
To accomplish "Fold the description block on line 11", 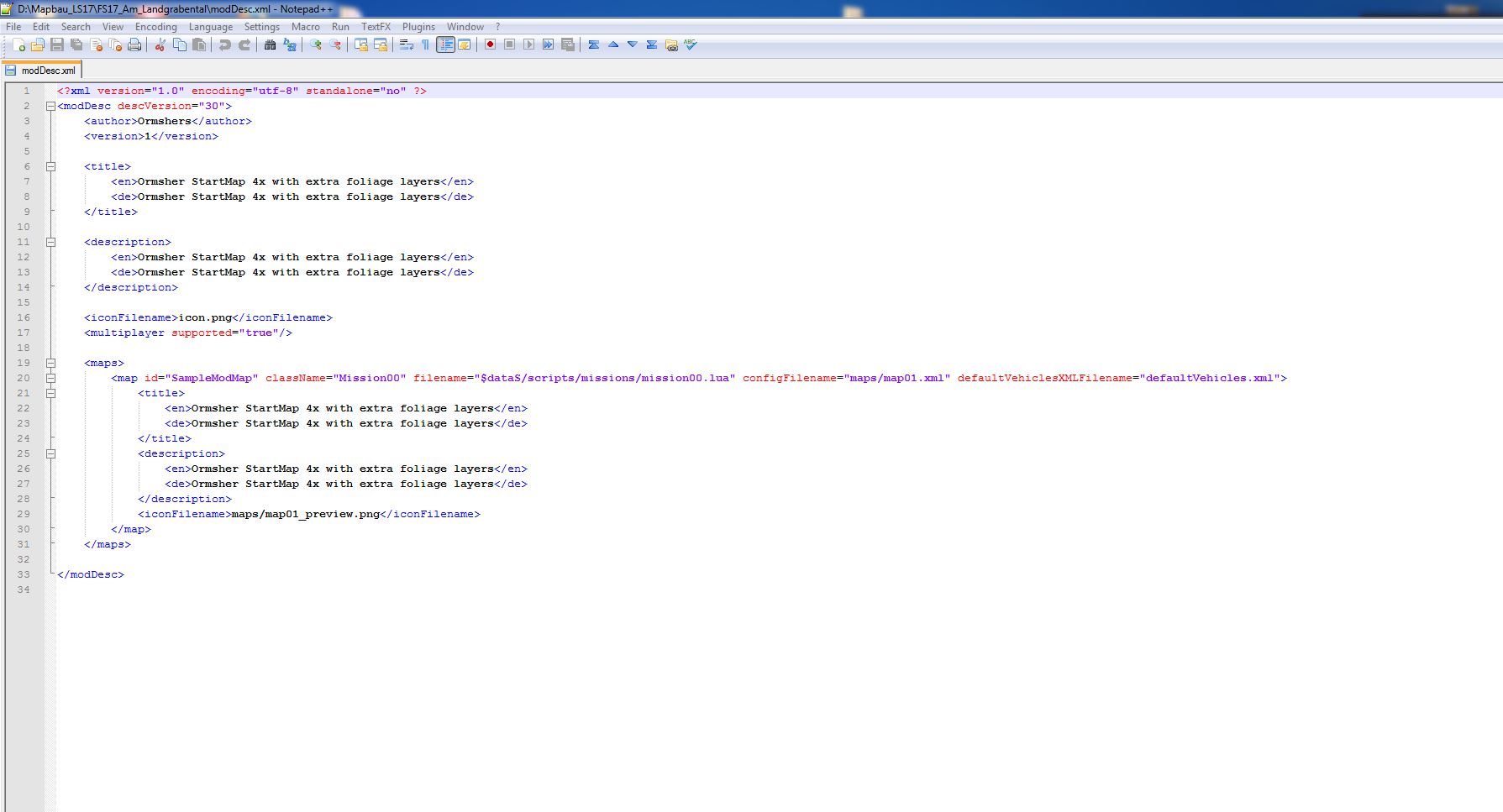I will [x=50, y=243].
